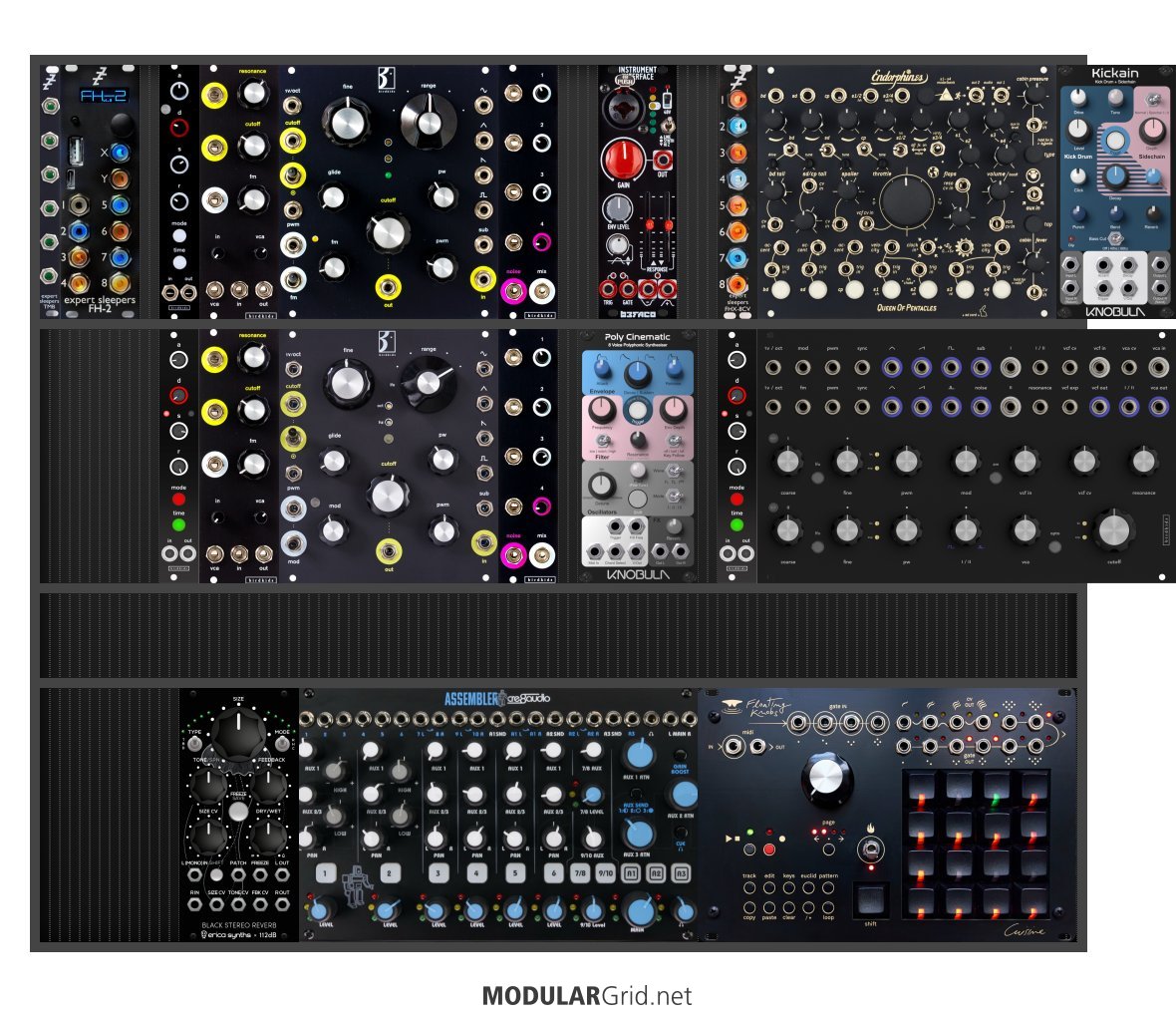Click the Befaco OUT jack
Viewport: 1176px width, 1017px height.
click(x=663, y=160)
